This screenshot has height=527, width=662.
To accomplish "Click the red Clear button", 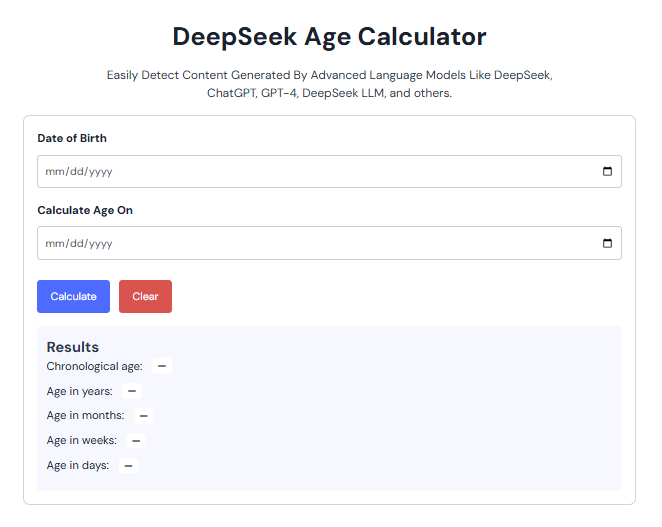I will 145,296.
